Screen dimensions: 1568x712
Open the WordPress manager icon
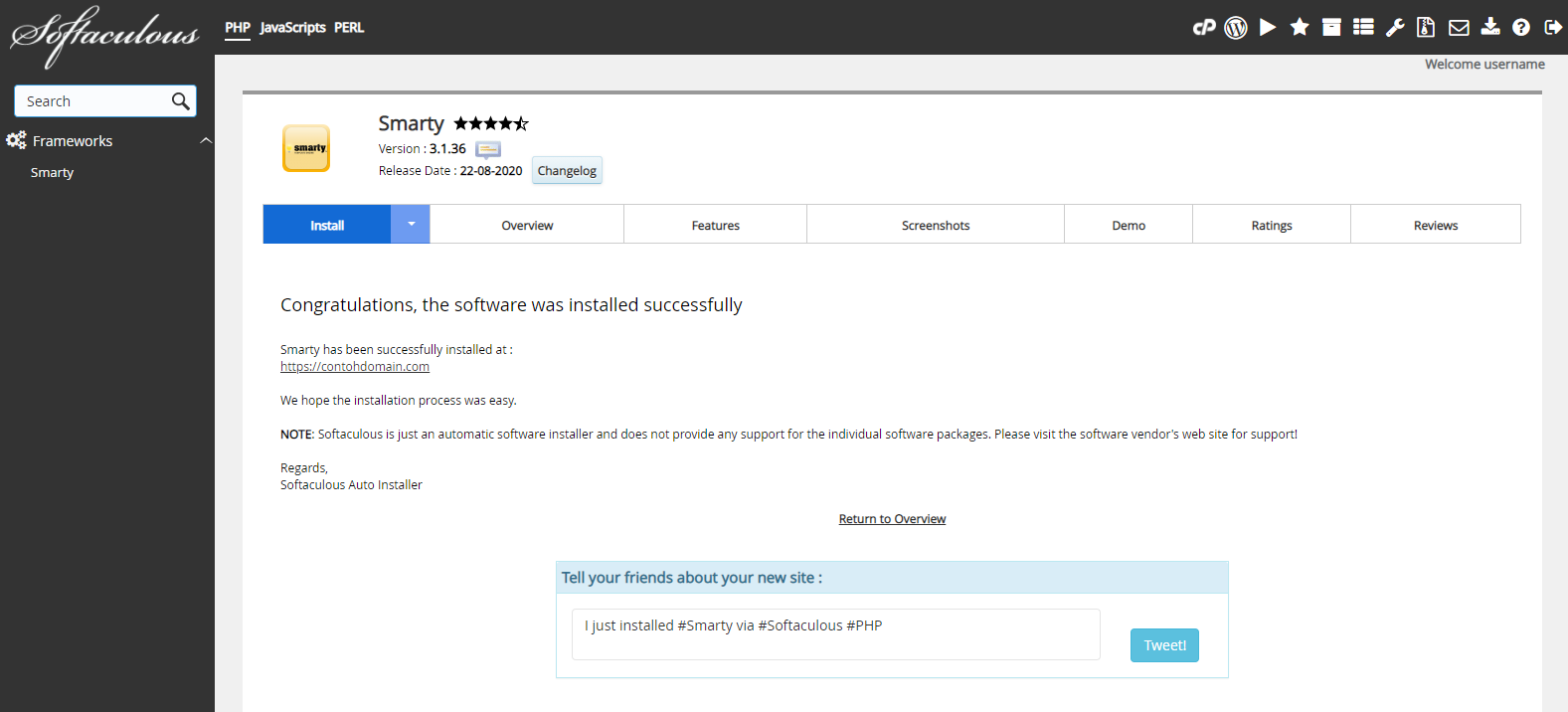1236,28
